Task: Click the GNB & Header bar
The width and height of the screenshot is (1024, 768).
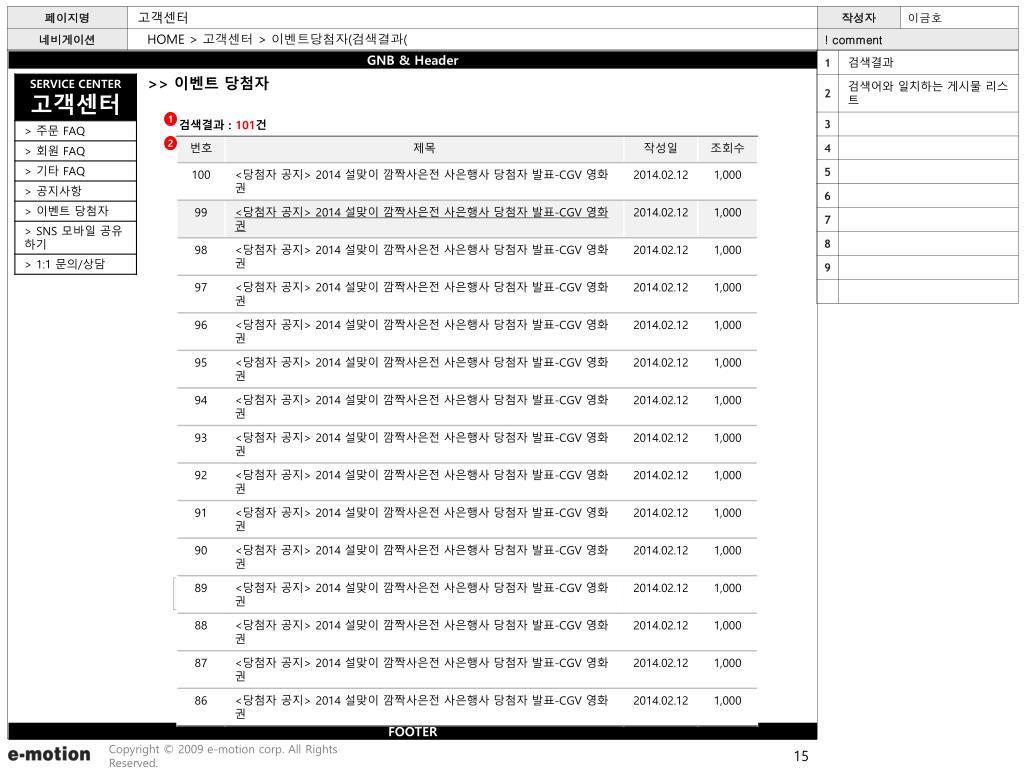Action: click(x=412, y=60)
